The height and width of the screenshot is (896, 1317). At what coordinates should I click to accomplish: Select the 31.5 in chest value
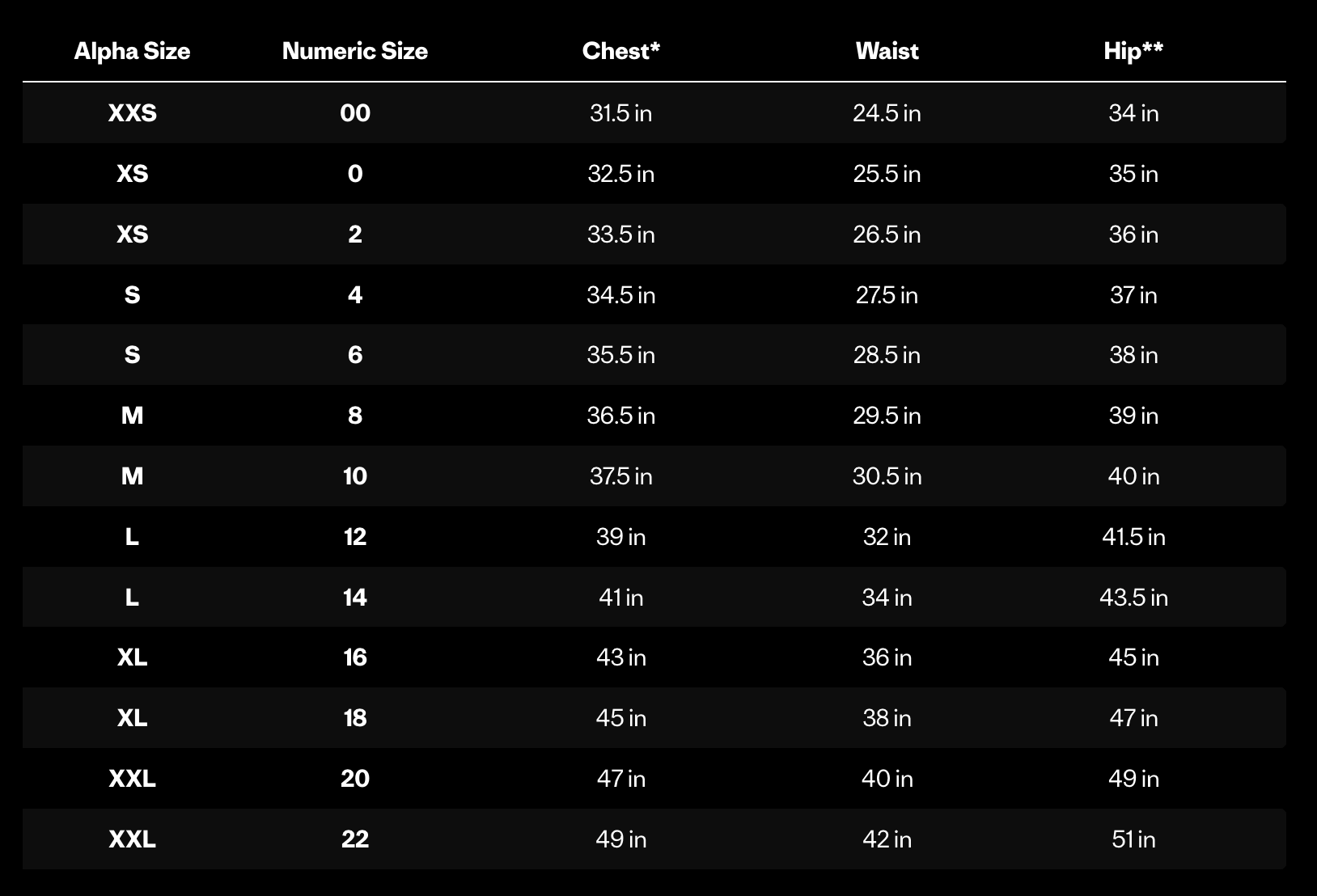(621, 113)
